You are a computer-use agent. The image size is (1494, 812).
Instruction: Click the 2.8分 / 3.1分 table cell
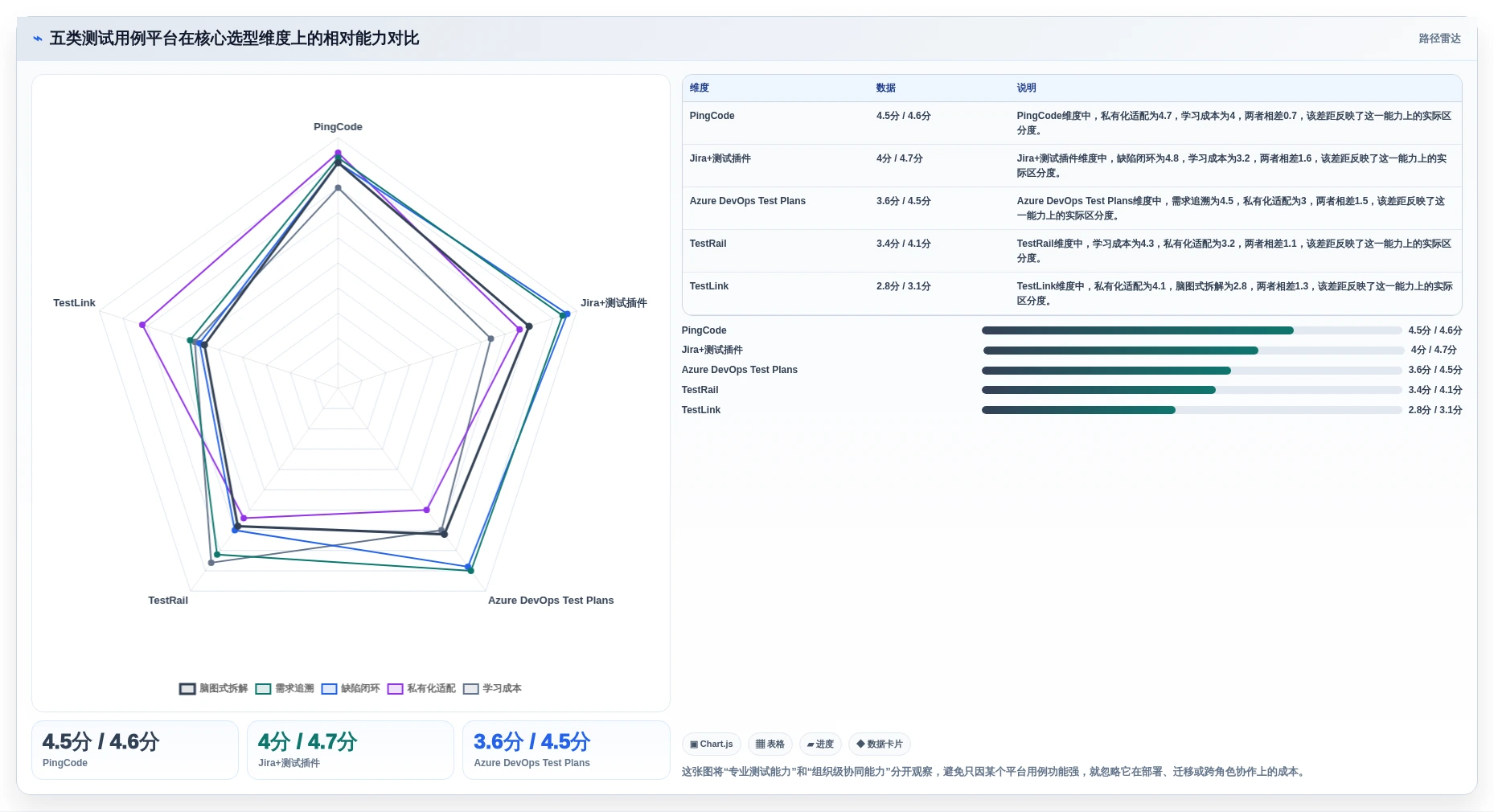click(x=904, y=286)
